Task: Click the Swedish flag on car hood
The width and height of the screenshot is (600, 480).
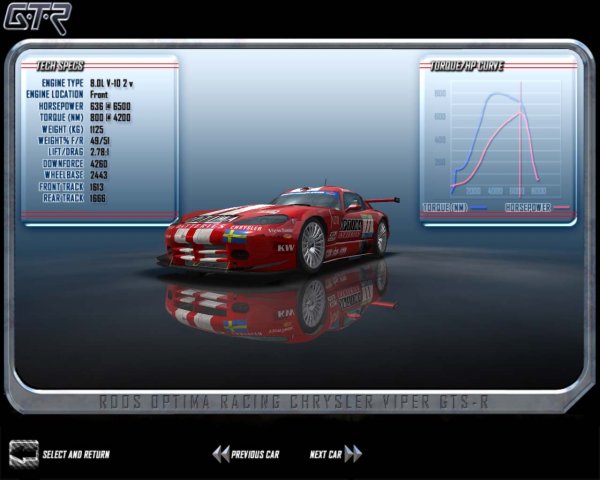Action: click(x=237, y=236)
